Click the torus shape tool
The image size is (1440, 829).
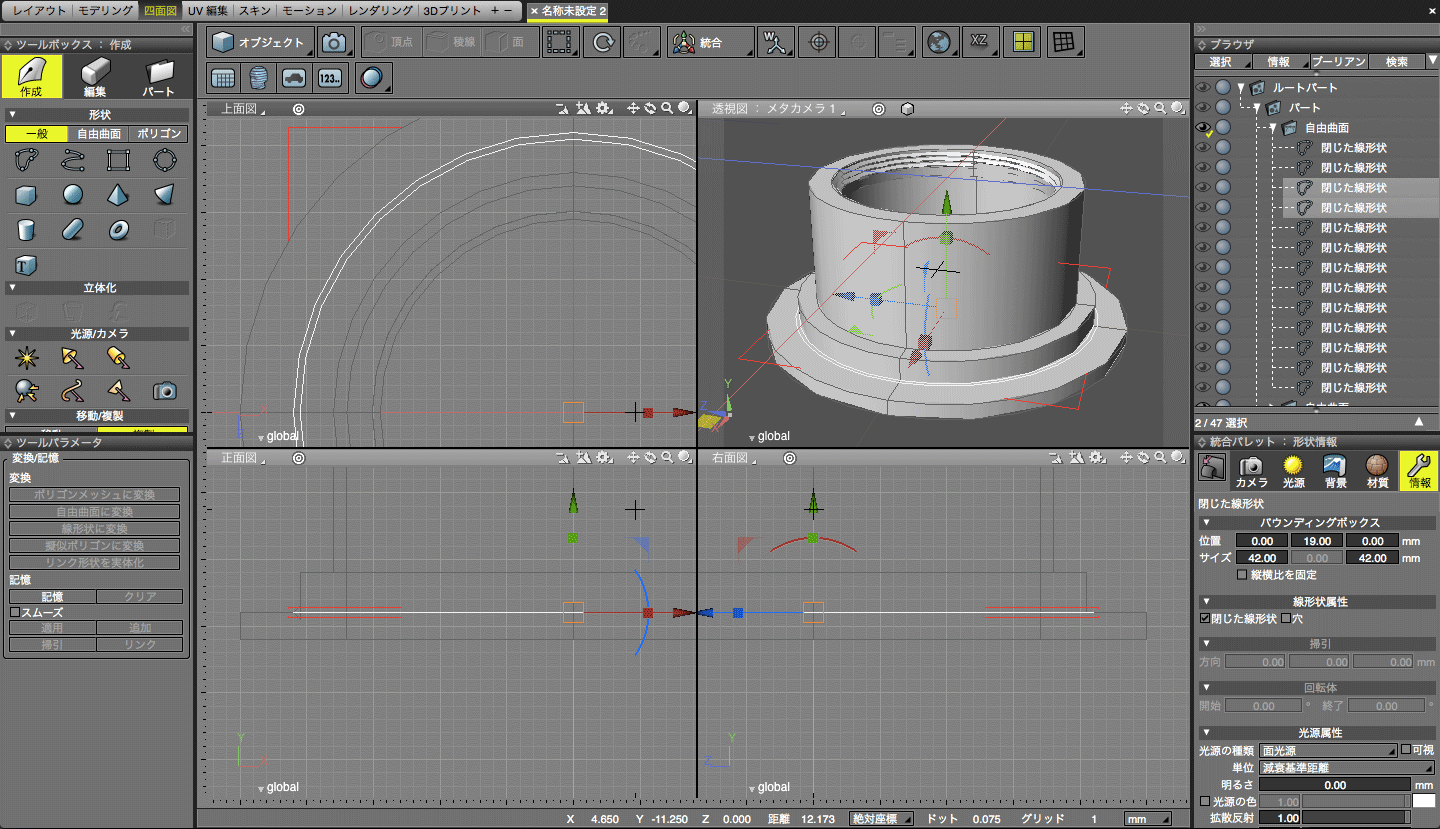[x=118, y=230]
